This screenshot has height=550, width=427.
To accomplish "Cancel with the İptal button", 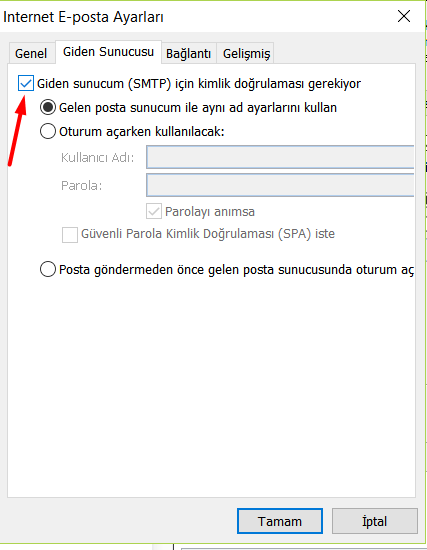I will (x=375, y=521).
